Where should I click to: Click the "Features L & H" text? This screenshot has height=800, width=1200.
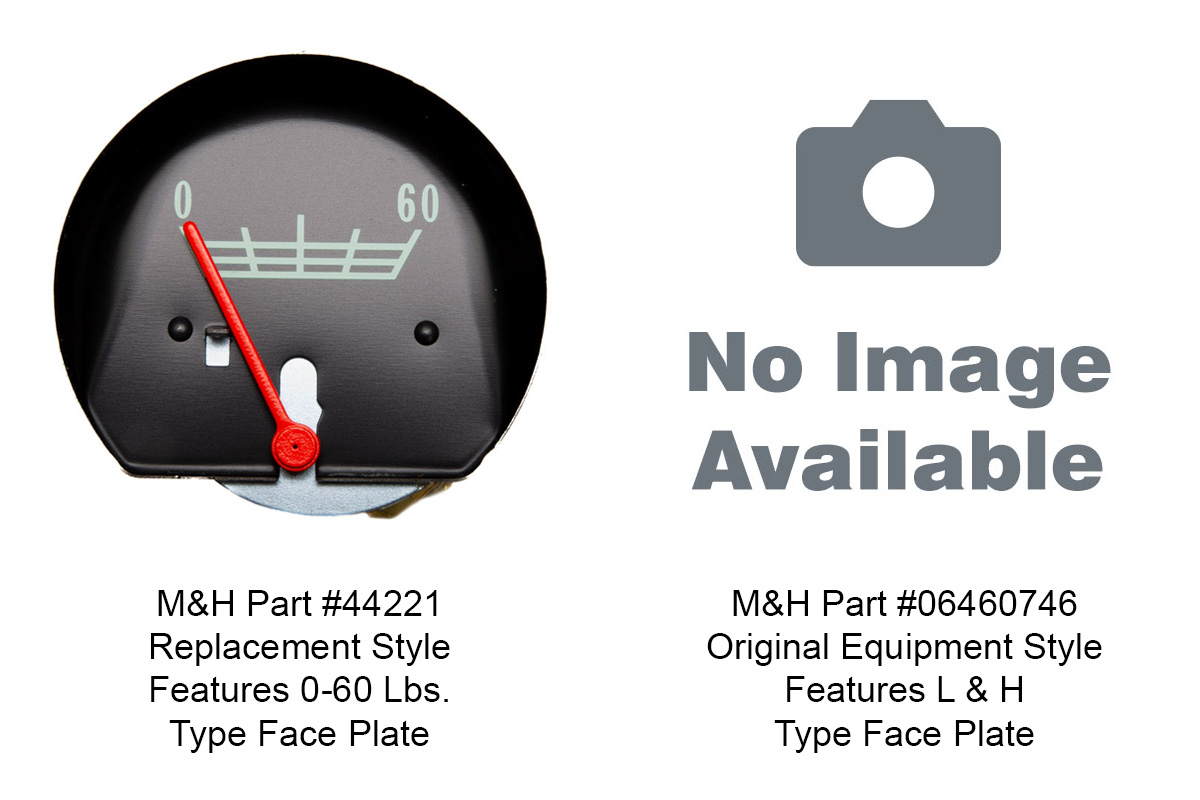pyautogui.click(x=904, y=690)
